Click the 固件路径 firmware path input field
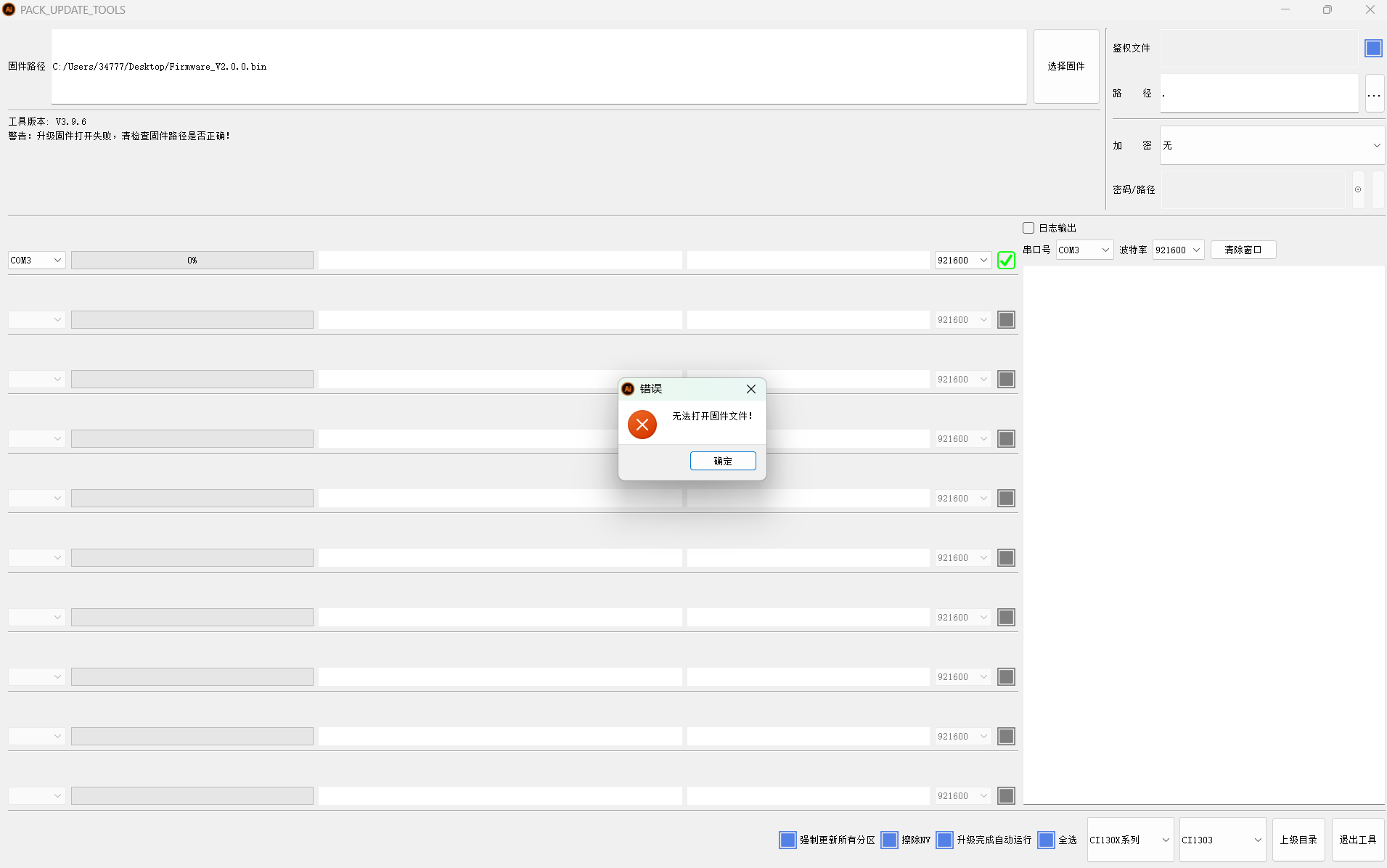Viewport: 1387px width, 868px height. click(x=538, y=66)
